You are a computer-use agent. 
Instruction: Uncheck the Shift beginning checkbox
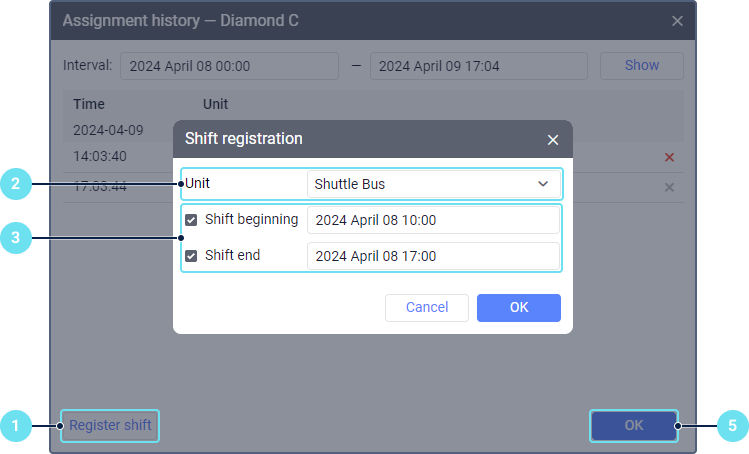(x=191, y=220)
